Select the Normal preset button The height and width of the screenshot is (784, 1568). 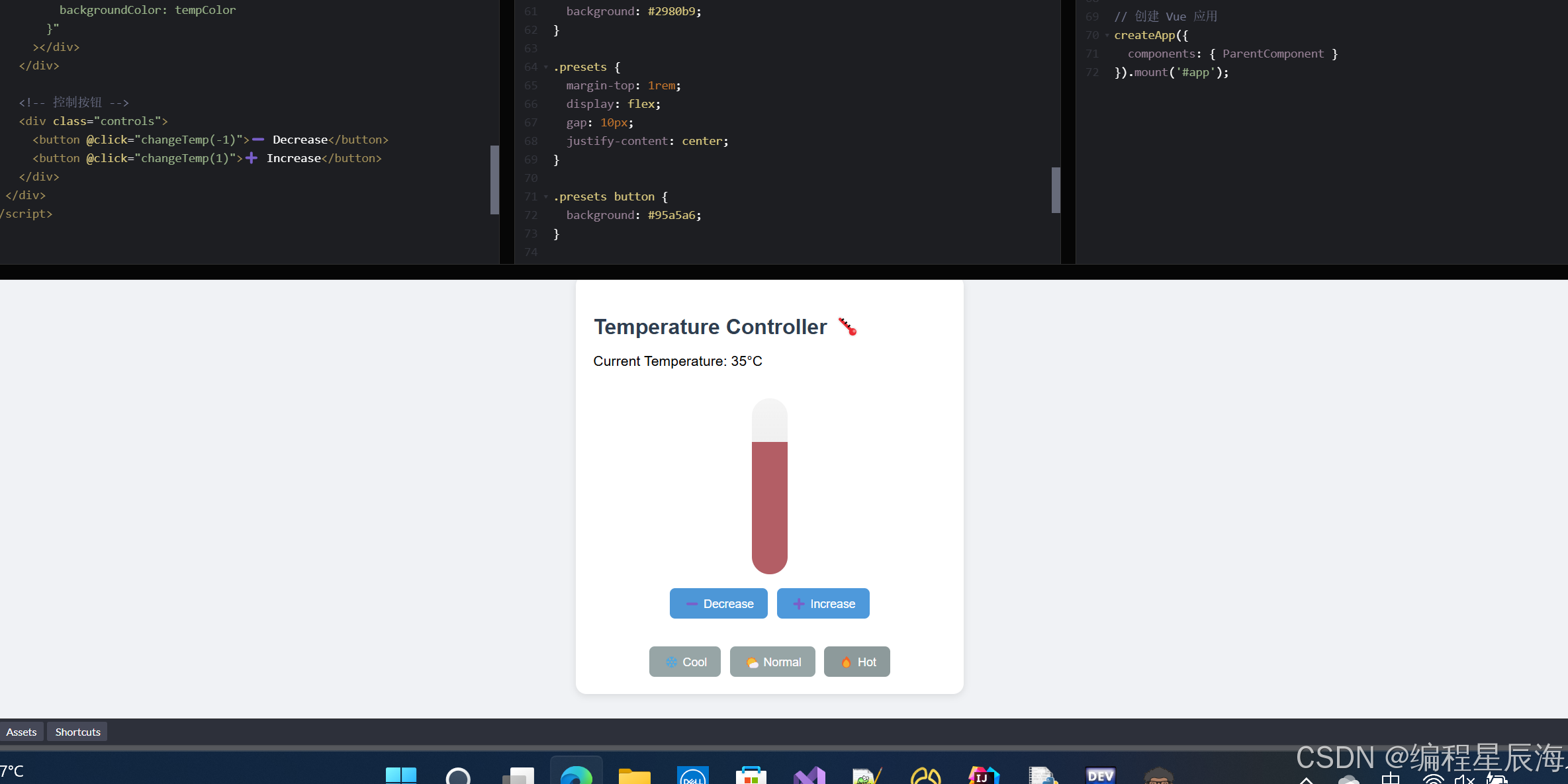pos(772,662)
